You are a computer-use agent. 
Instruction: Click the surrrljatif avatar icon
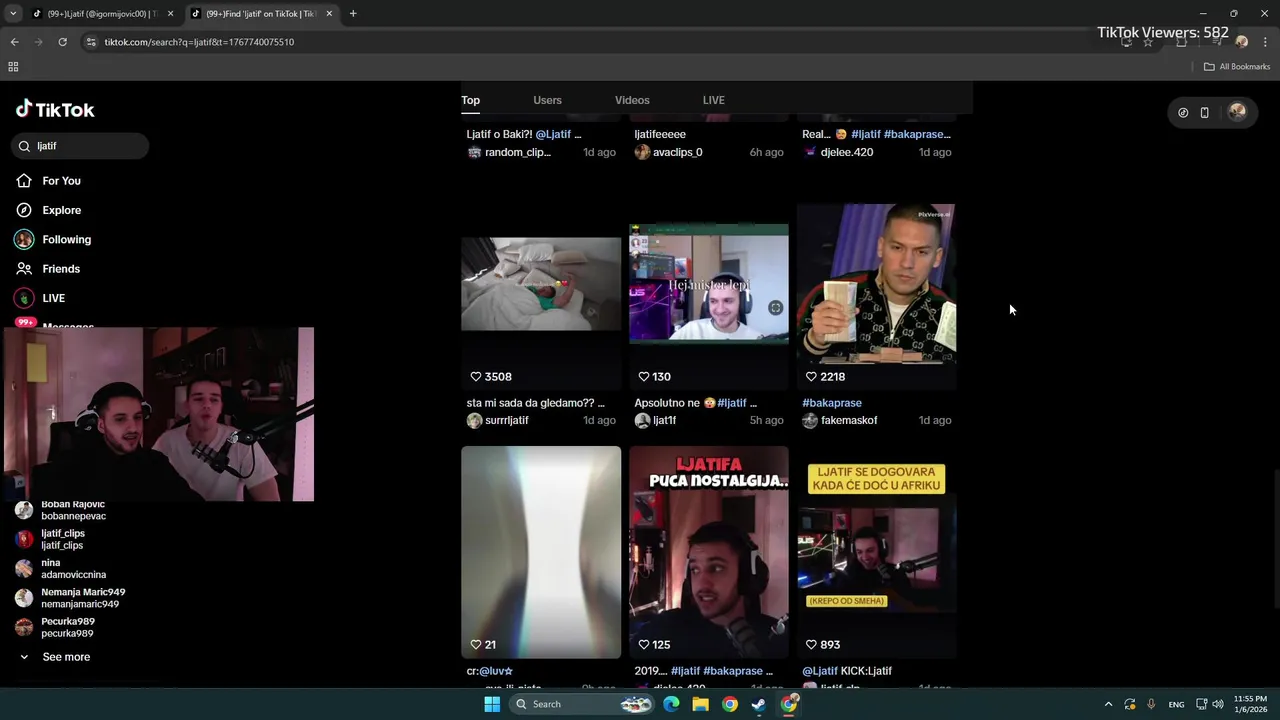click(x=474, y=420)
